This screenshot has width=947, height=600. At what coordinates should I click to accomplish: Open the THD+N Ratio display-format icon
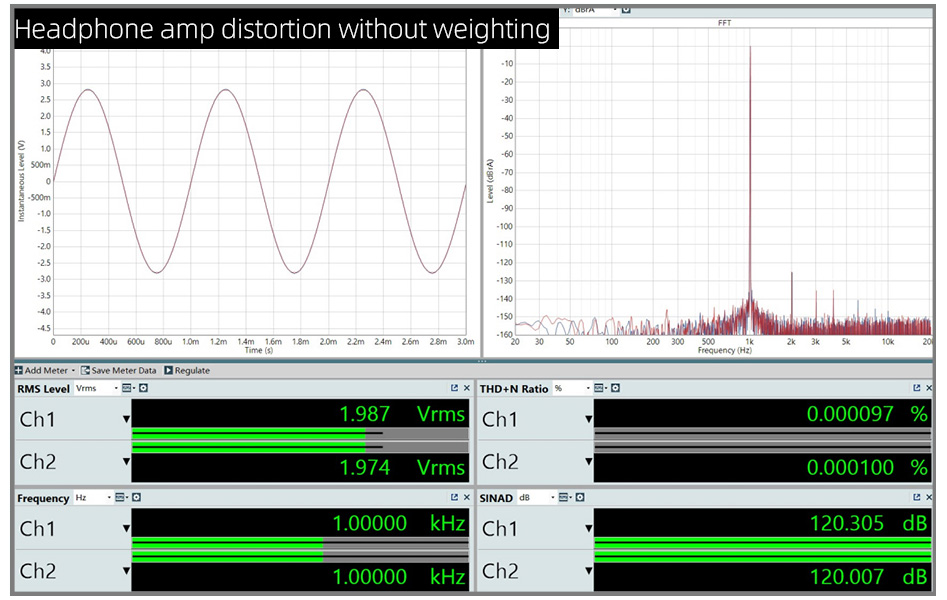tap(601, 388)
